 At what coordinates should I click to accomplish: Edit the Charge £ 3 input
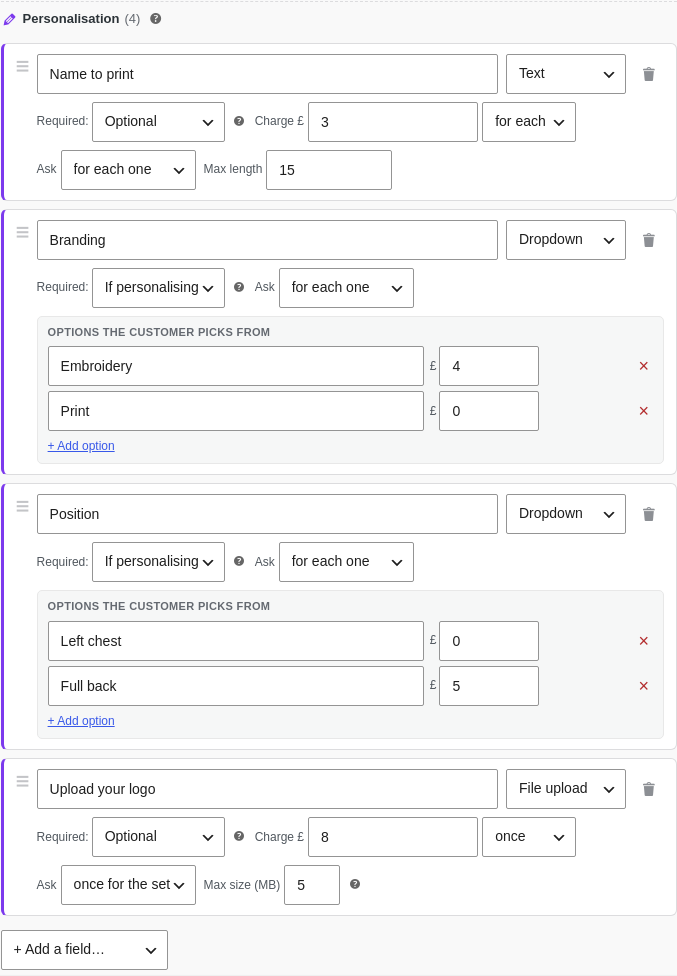(x=393, y=122)
